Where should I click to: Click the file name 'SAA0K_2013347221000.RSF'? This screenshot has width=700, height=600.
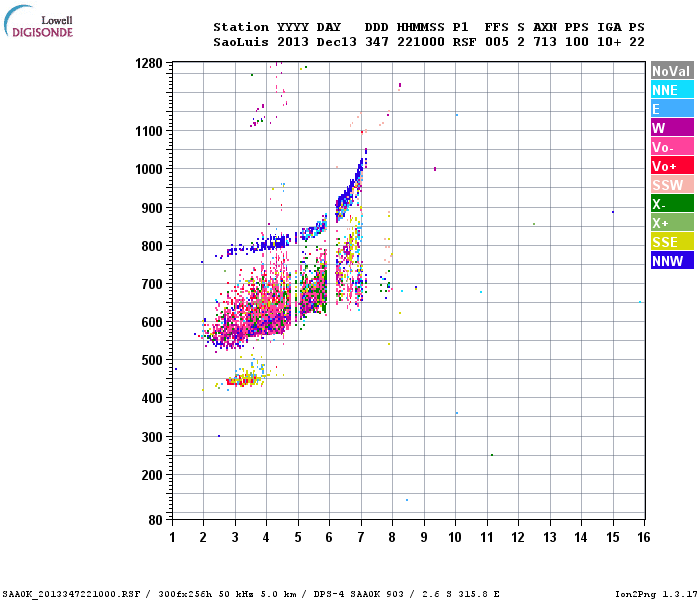pos(71,594)
